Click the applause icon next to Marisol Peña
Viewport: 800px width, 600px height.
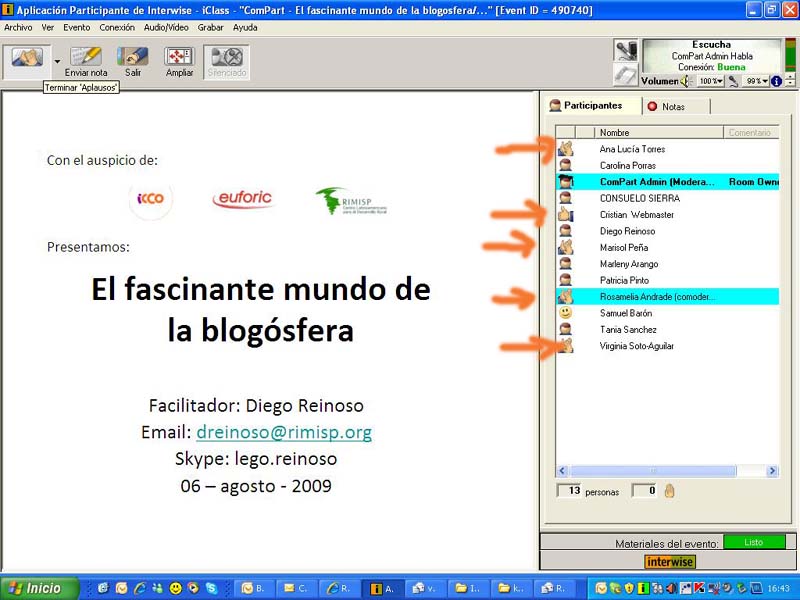565,247
